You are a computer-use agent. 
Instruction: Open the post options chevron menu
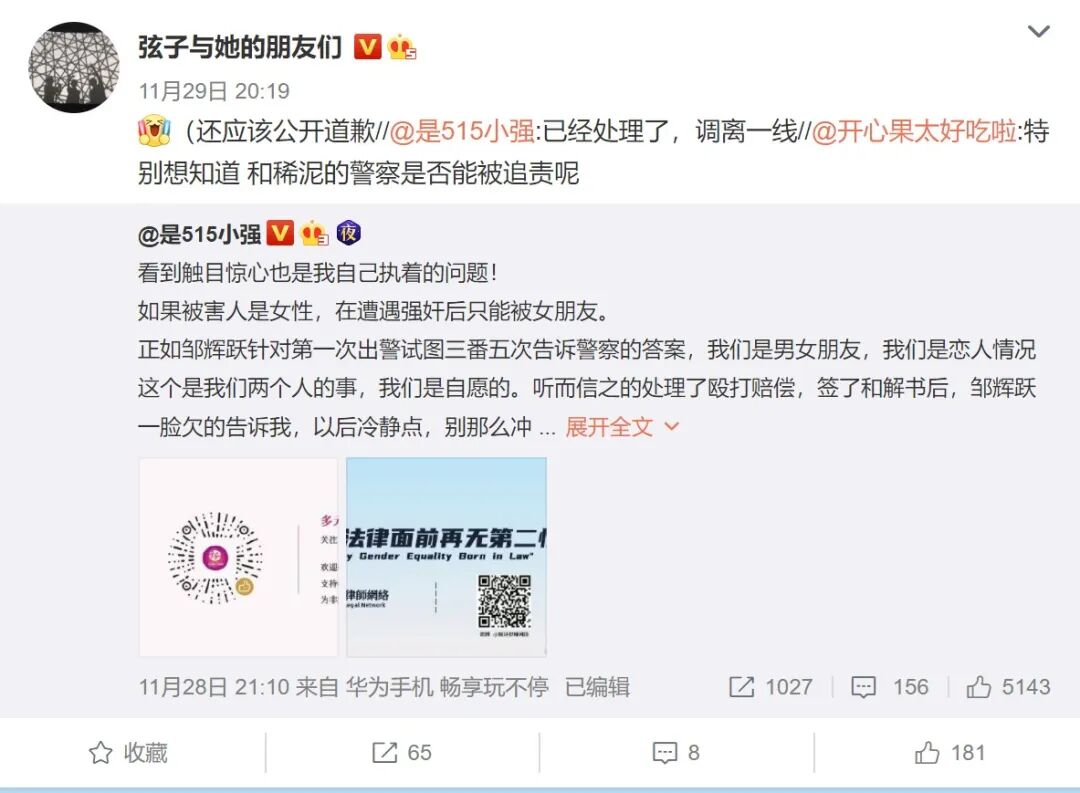tap(1038, 32)
